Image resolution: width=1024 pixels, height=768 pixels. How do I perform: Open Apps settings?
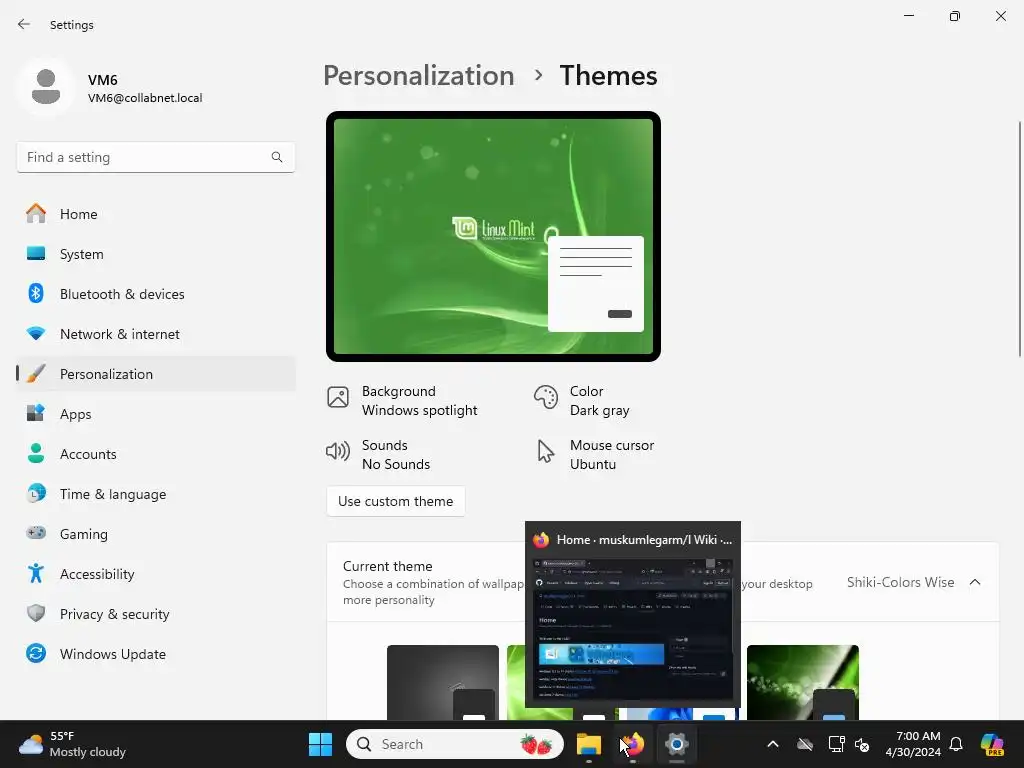coord(155,414)
